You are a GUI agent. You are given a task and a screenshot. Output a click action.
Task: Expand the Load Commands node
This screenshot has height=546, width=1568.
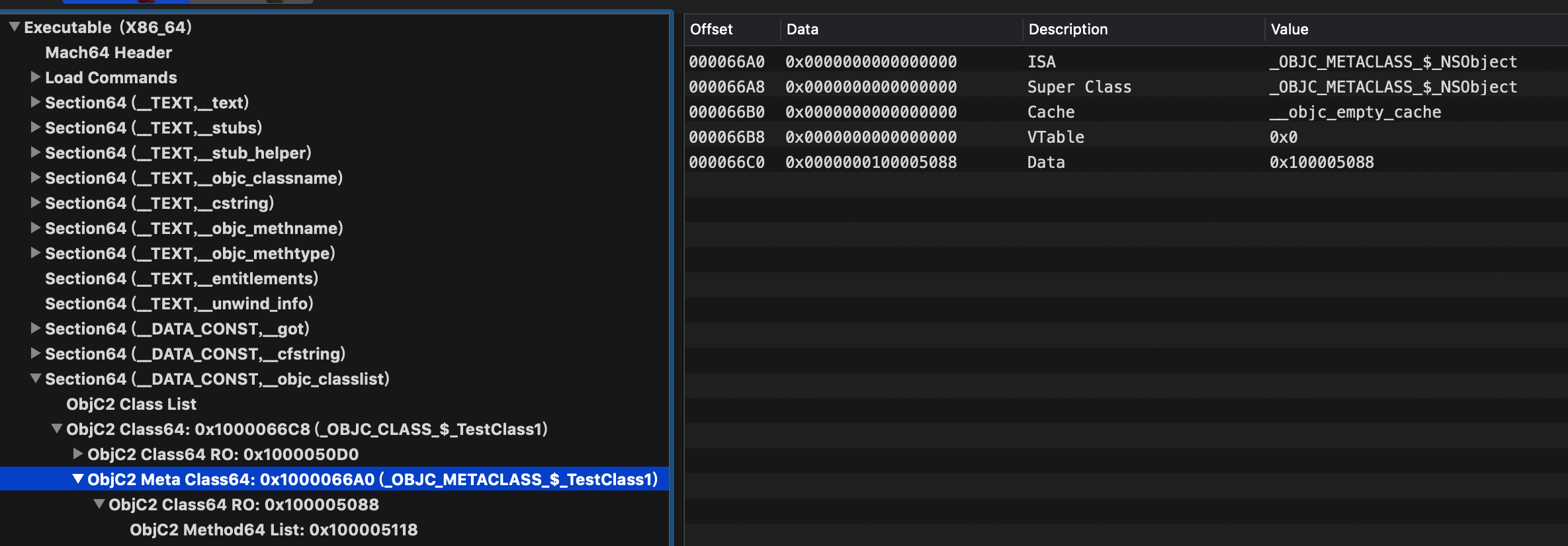[x=36, y=77]
